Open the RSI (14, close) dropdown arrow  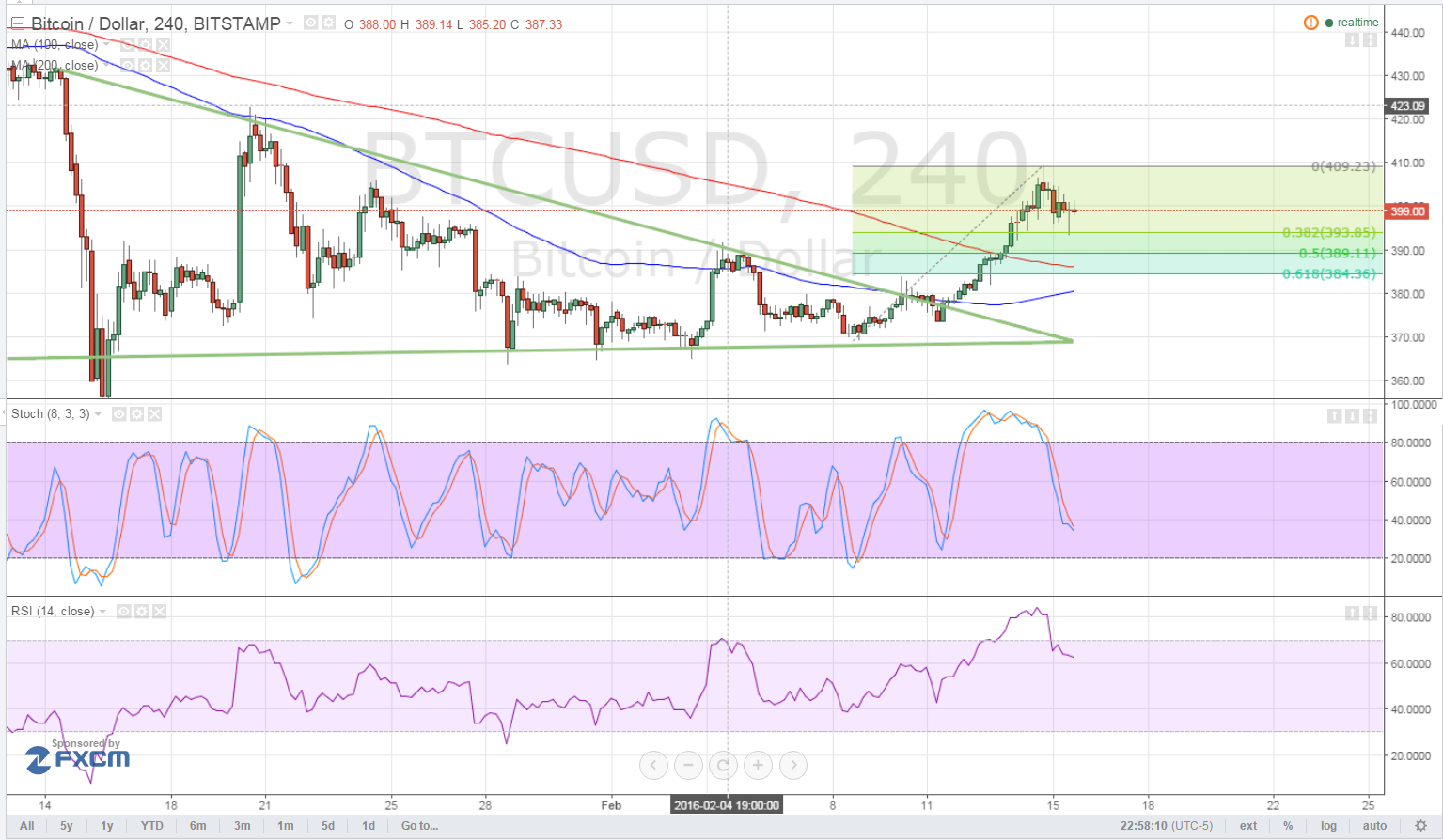click(x=102, y=611)
